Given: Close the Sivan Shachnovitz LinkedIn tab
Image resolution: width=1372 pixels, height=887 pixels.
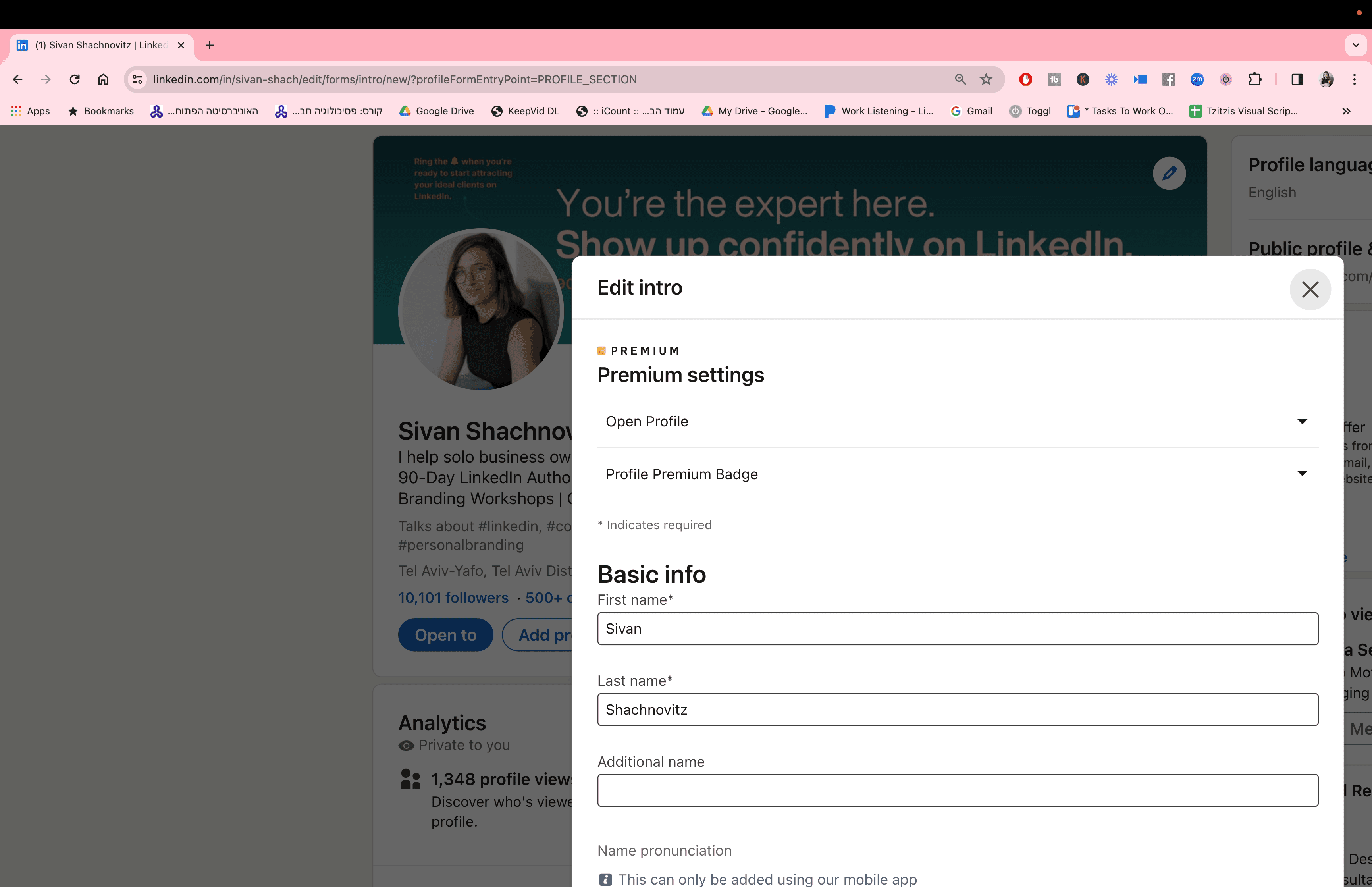Looking at the screenshot, I should coord(181,46).
